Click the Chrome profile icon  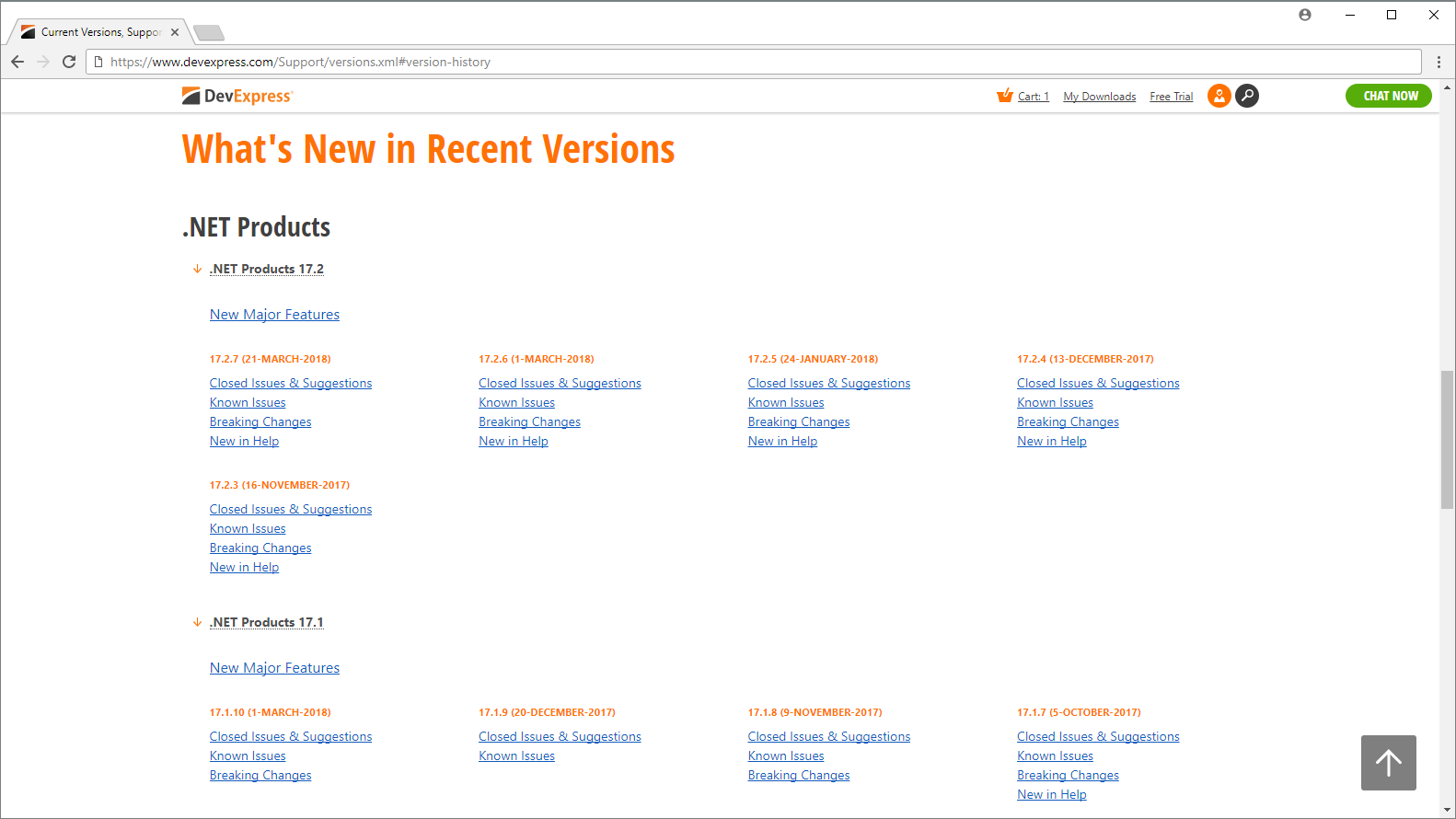(x=1304, y=15)
